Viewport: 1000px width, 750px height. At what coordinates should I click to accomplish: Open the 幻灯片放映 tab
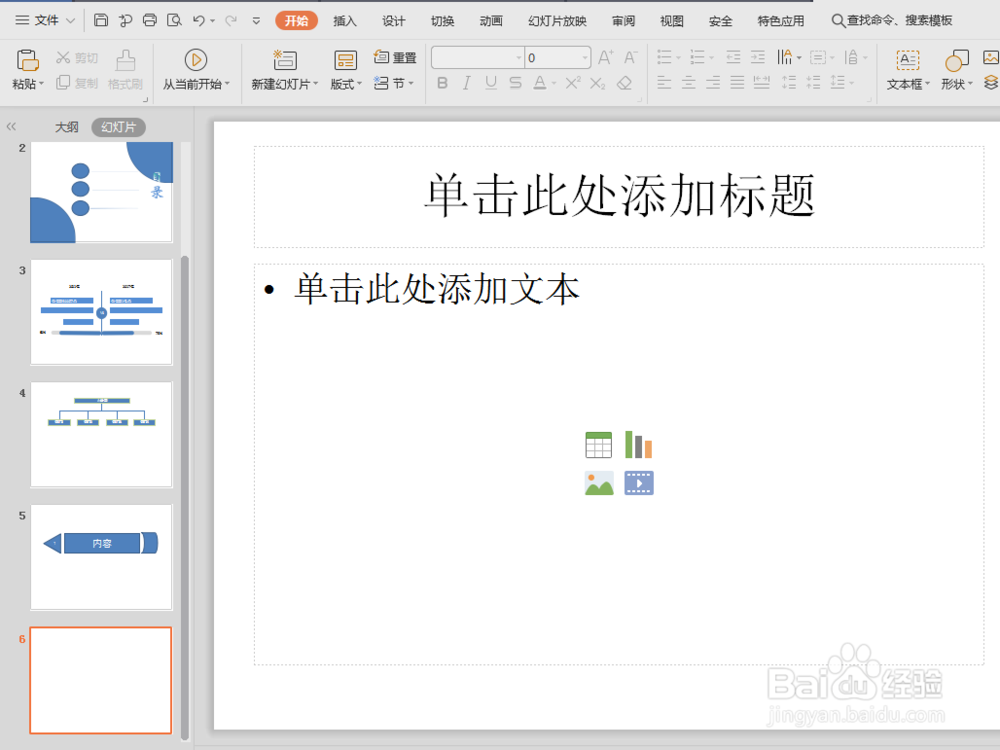point(557,20)
